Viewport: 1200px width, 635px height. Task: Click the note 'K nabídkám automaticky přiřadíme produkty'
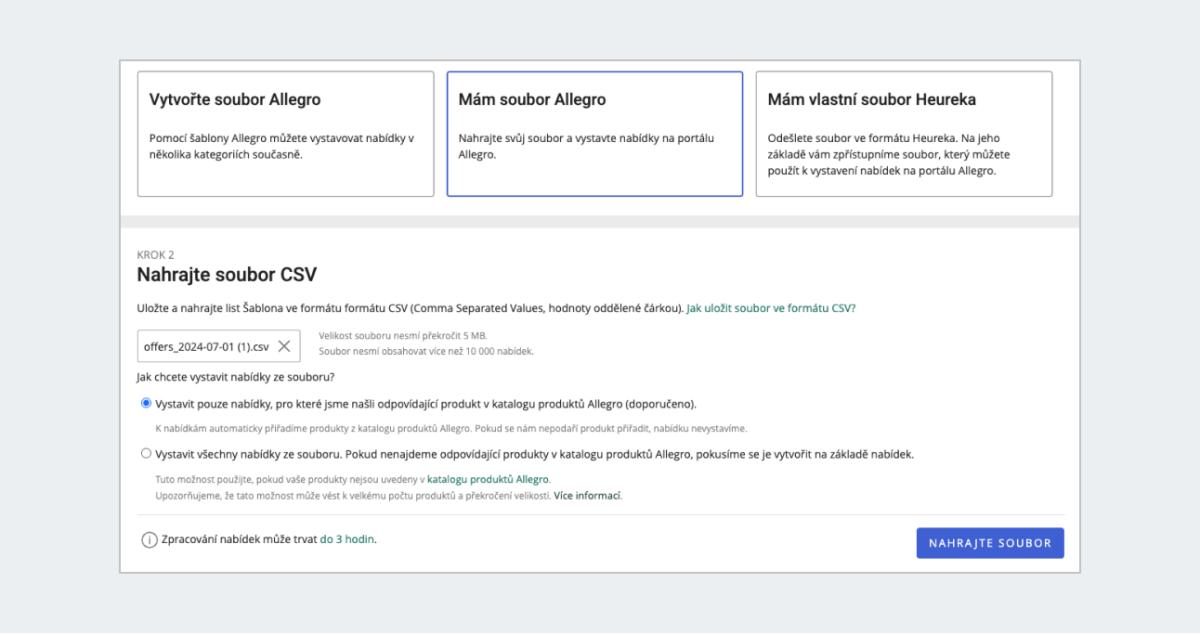[x=451, y=428]
